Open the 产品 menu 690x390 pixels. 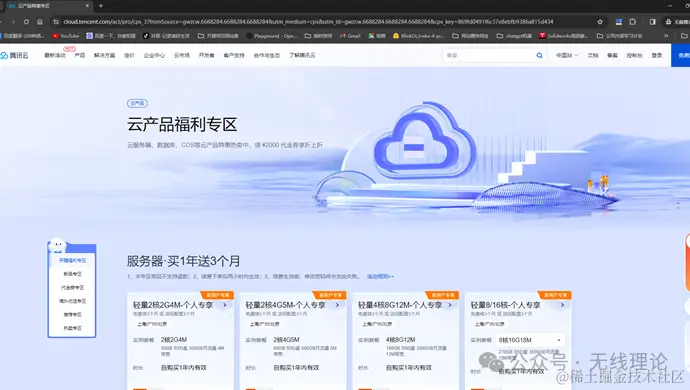[80, 55]
